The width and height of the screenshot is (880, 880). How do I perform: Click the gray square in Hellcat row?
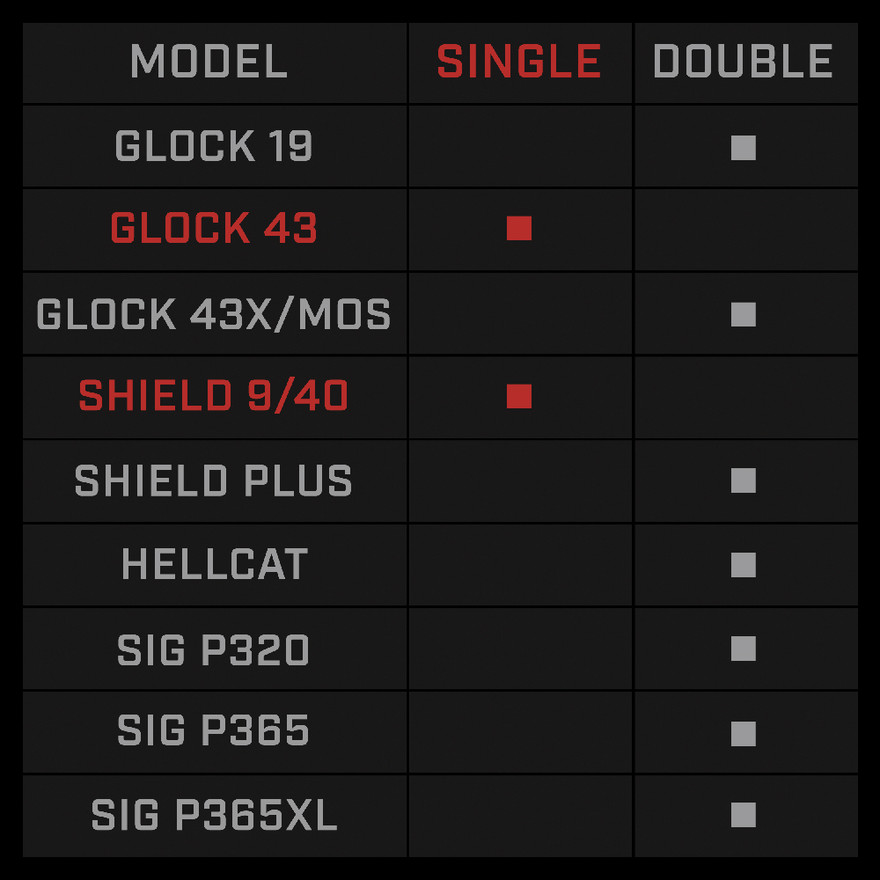pos(743,565)
